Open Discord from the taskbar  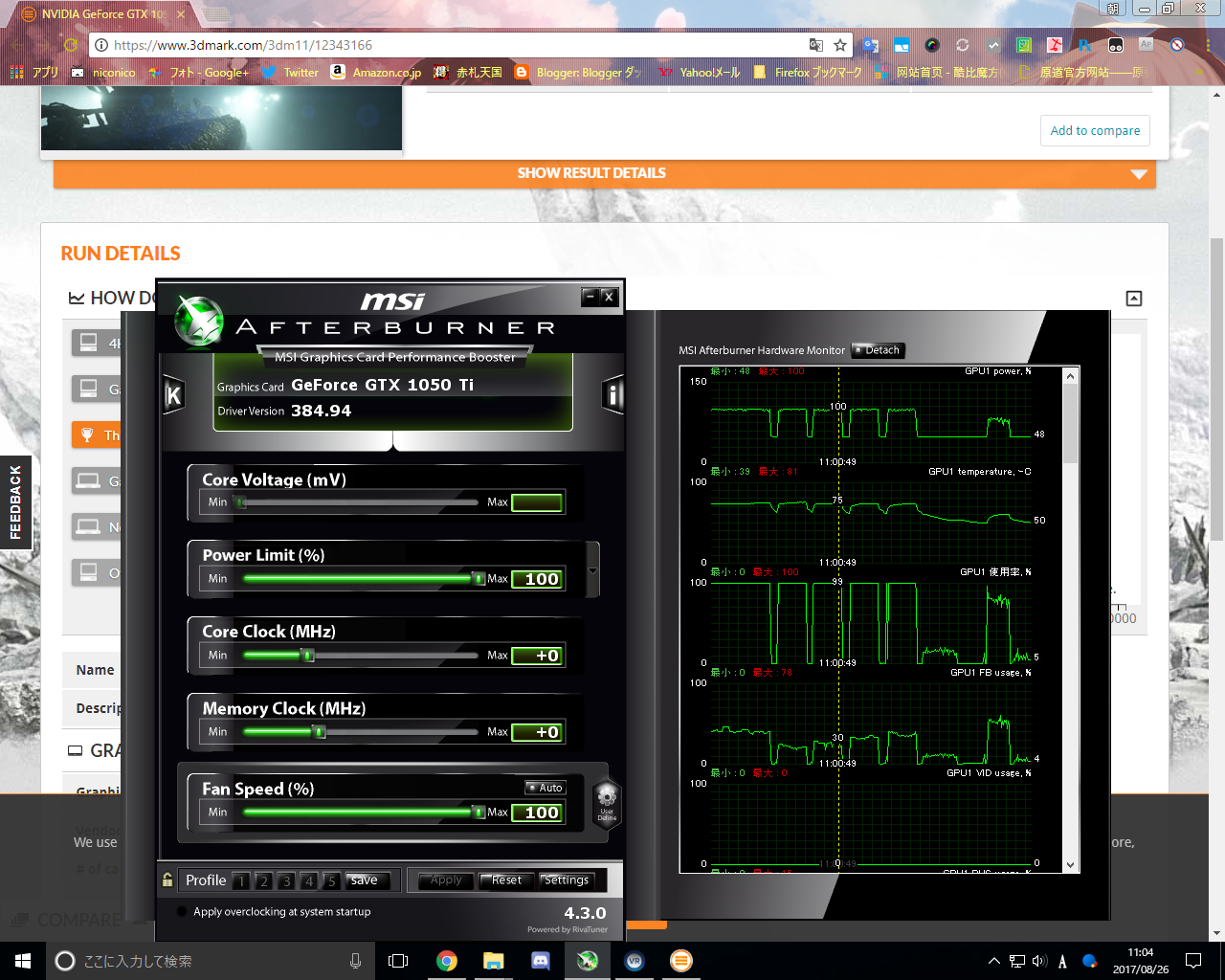[541, 961]
